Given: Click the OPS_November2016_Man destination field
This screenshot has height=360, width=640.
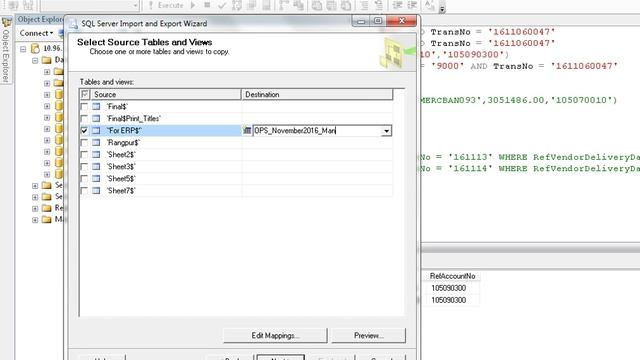Looking at the screenshot, I should click(317, 131).
